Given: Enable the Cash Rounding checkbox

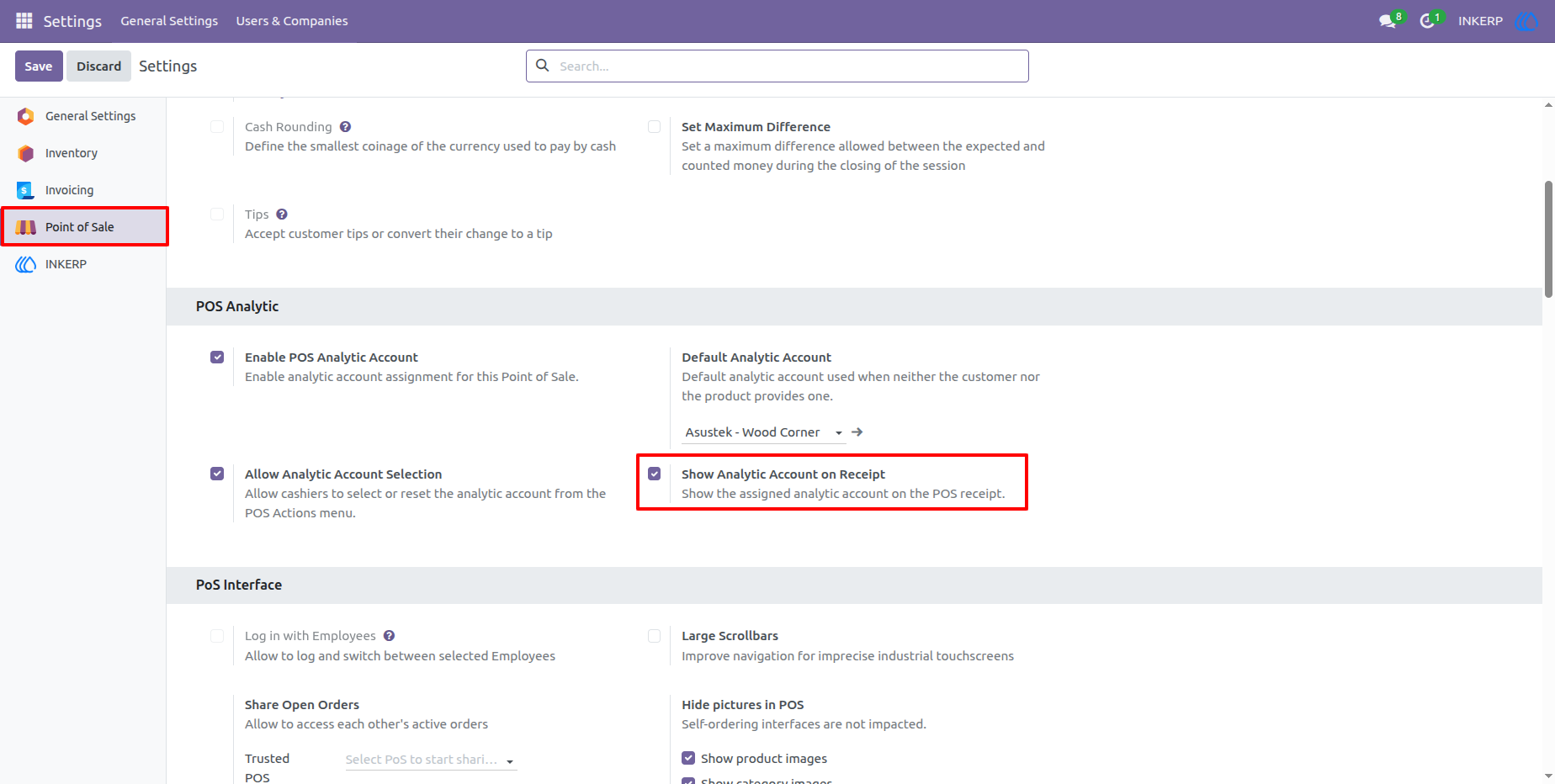Looking at the screenshot, I should [217, 127].
